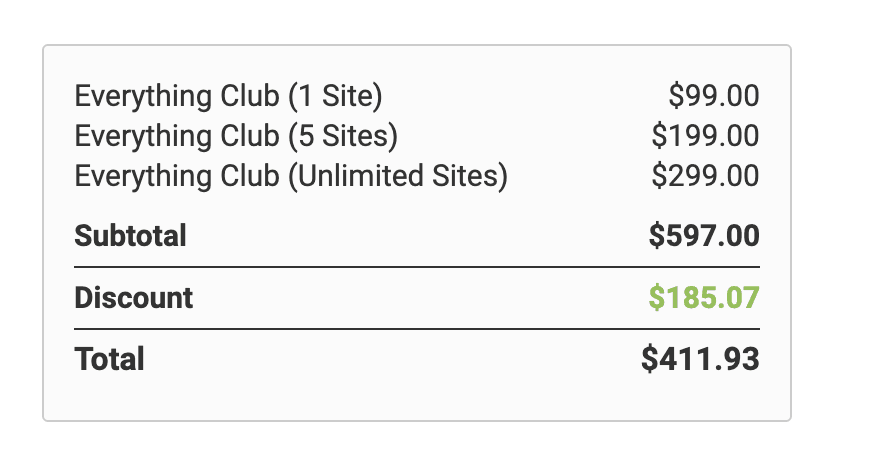Select the $299.00 price value
The width and height of the screenshot is (876, 470).
pos(705,176)
